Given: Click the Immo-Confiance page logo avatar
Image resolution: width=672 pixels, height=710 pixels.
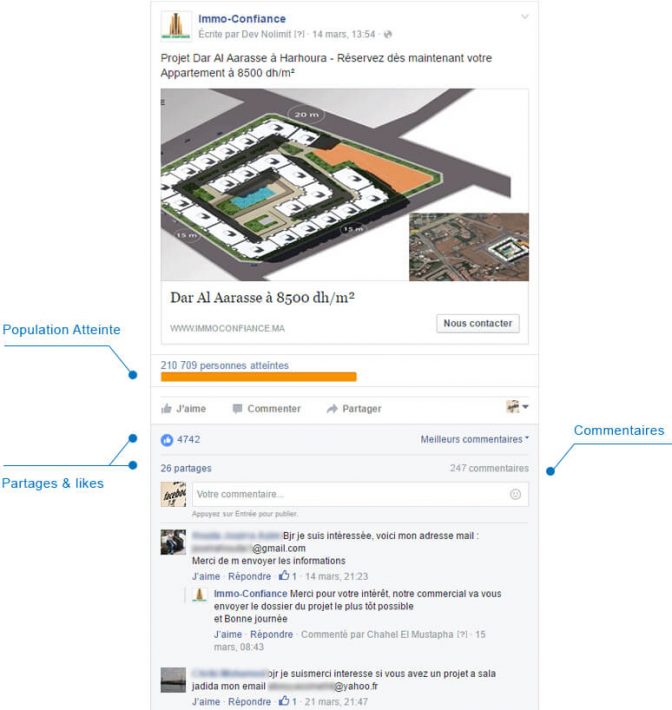Looking at the screenshot, I should click(x=176, y=26).
